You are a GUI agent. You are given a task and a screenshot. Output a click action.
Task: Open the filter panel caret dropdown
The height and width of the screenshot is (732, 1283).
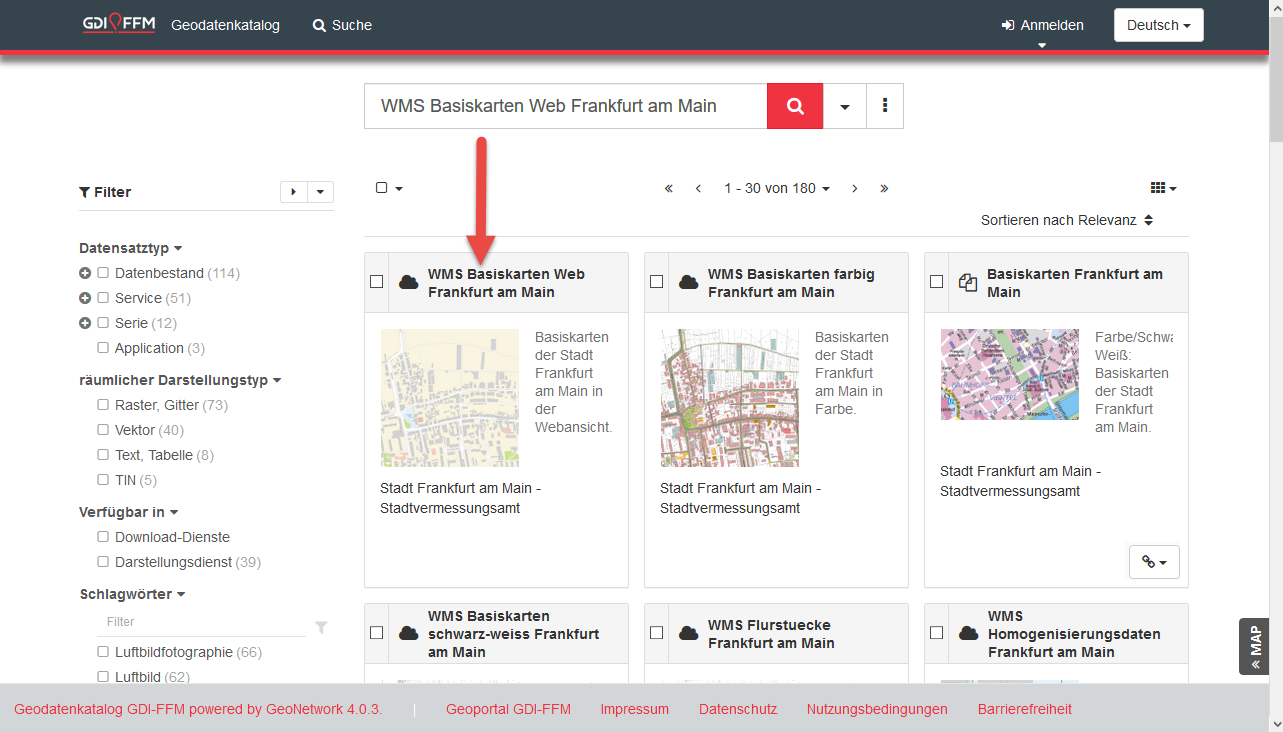(x=320, y=192)
